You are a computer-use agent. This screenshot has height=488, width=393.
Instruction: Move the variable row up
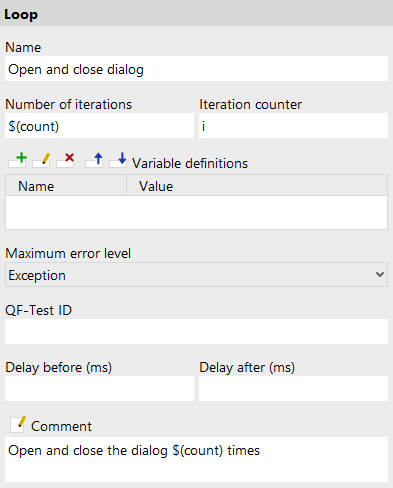click(94, 160)
